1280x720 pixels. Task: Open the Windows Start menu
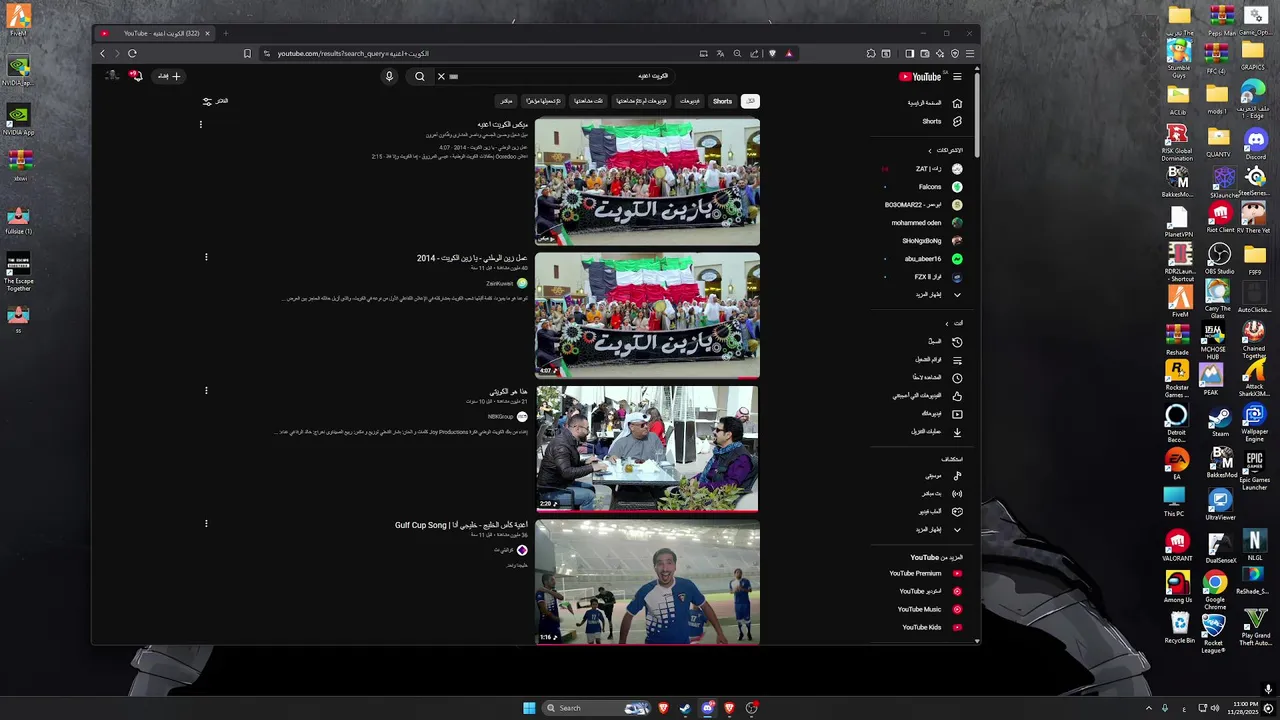[529, 708]
